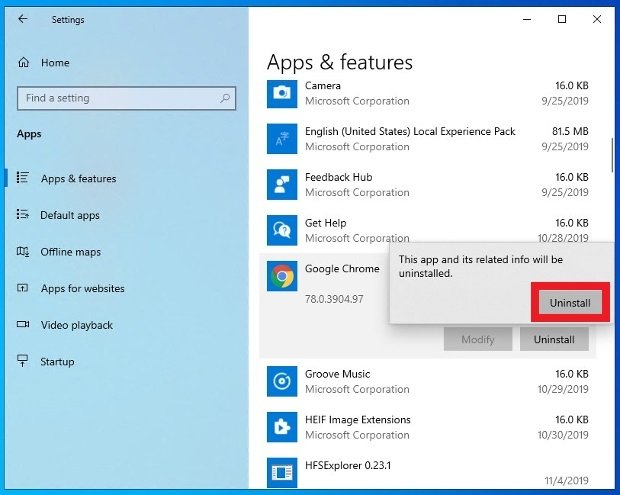The height and width of the screenshot is (495, 620).
Task: Select the Google Chrome entry name
Action: click(x=342, y=269)
